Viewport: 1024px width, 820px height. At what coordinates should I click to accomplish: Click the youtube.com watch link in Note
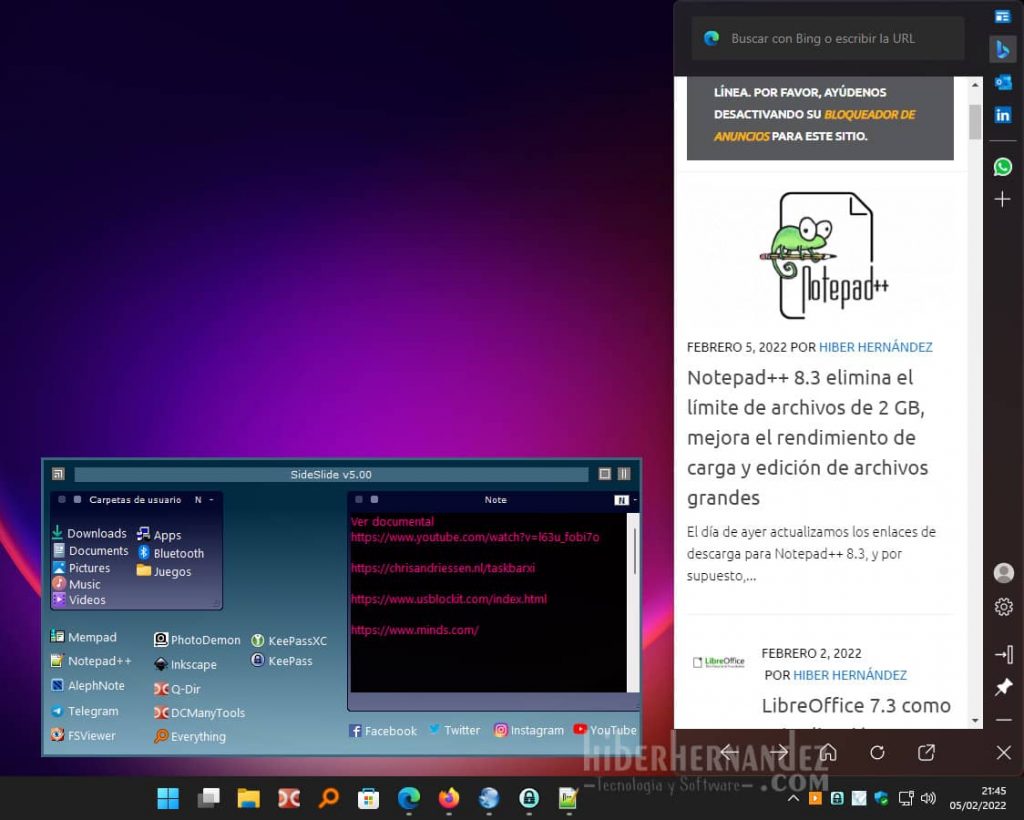tap(475, 537)
